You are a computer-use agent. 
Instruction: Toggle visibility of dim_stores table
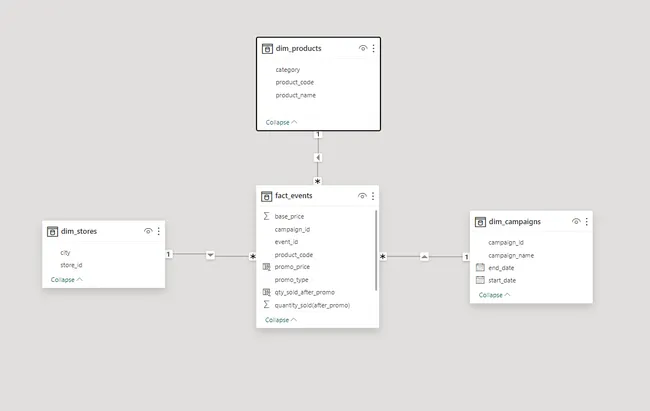click(148, 231)
